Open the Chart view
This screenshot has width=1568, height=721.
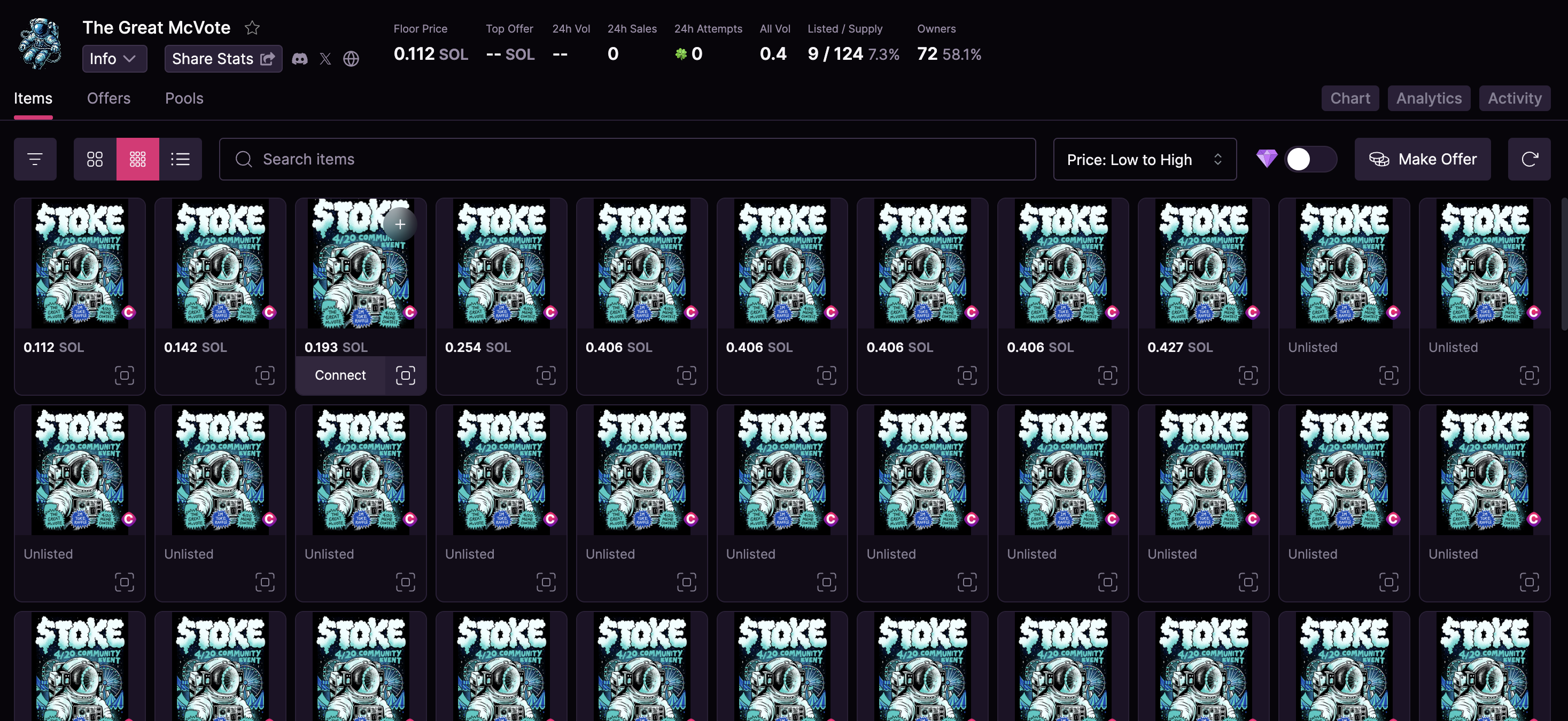point(1349,98)
